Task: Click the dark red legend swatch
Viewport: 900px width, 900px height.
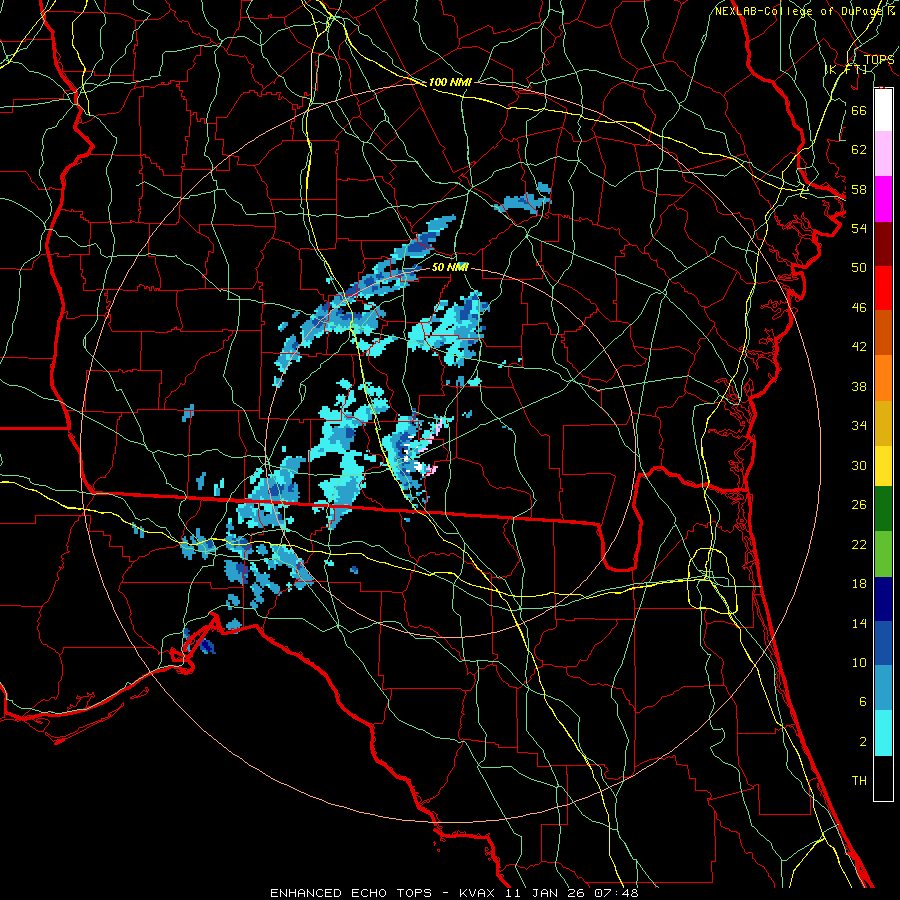Action: [x=883, y=244]
